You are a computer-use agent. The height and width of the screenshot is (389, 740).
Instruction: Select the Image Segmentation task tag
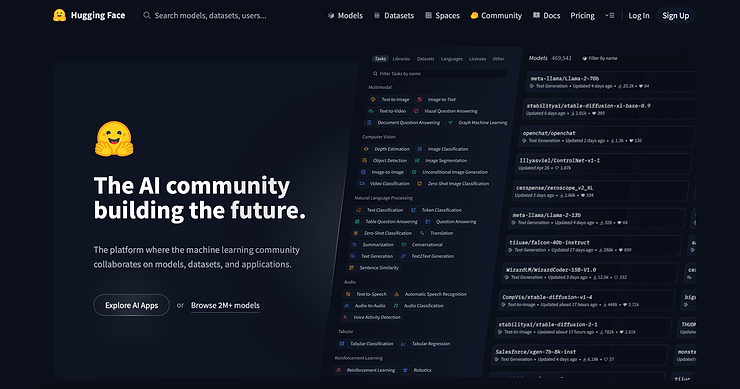coord(440,161)
